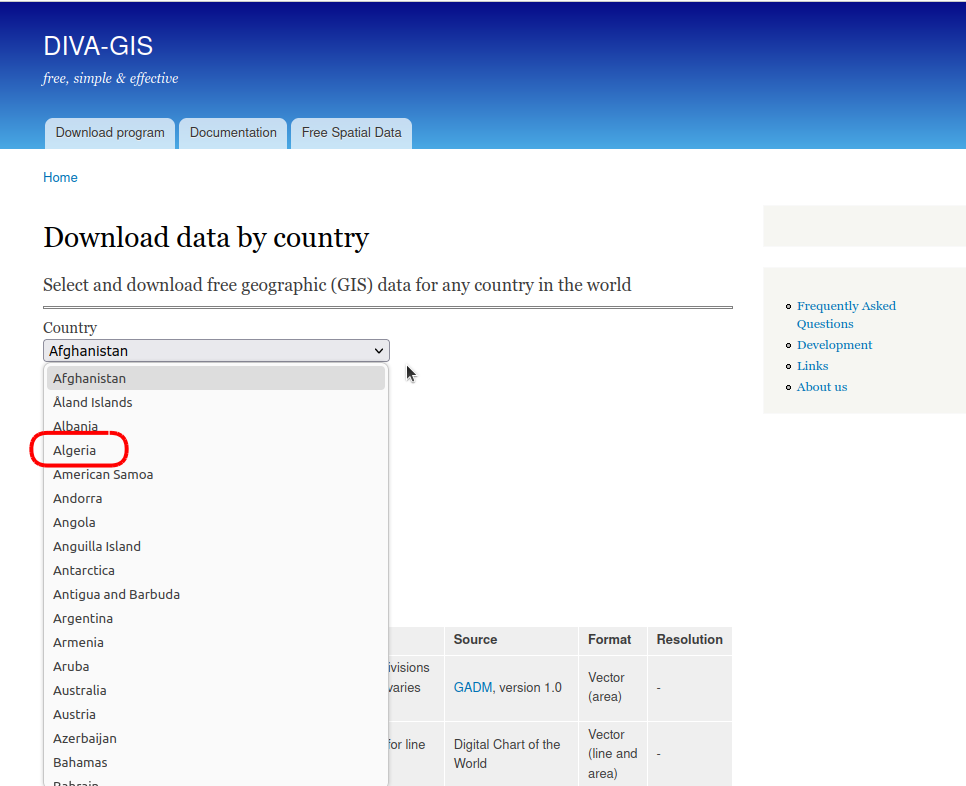Screen dimensions: 966x786
Task: Click the Digital Chart of the World cell
Action: click(511, 754)
